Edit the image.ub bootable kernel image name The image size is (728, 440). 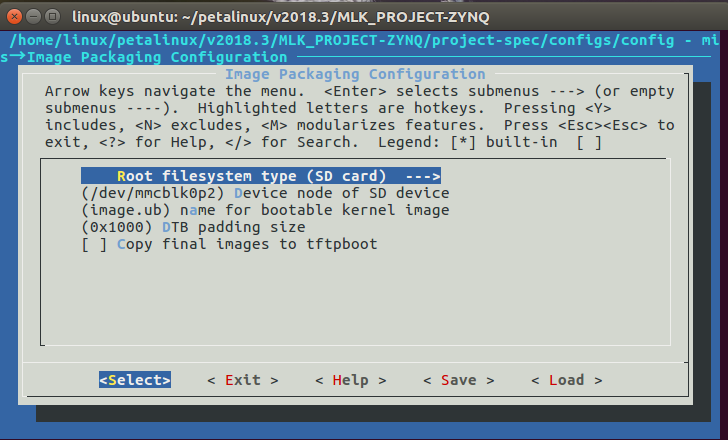tap(266, 210)
